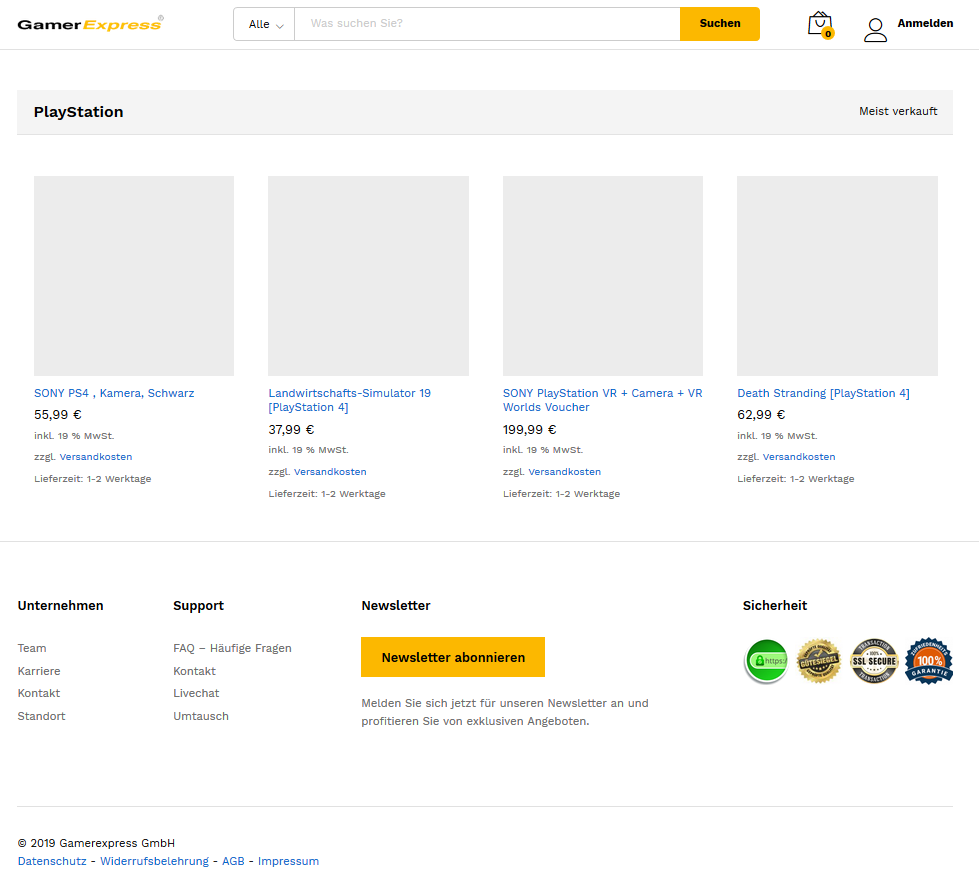The image size is (979, 878).
Task: Open the Widerrufsbelehrung footer link
Action: pos(154,861)
